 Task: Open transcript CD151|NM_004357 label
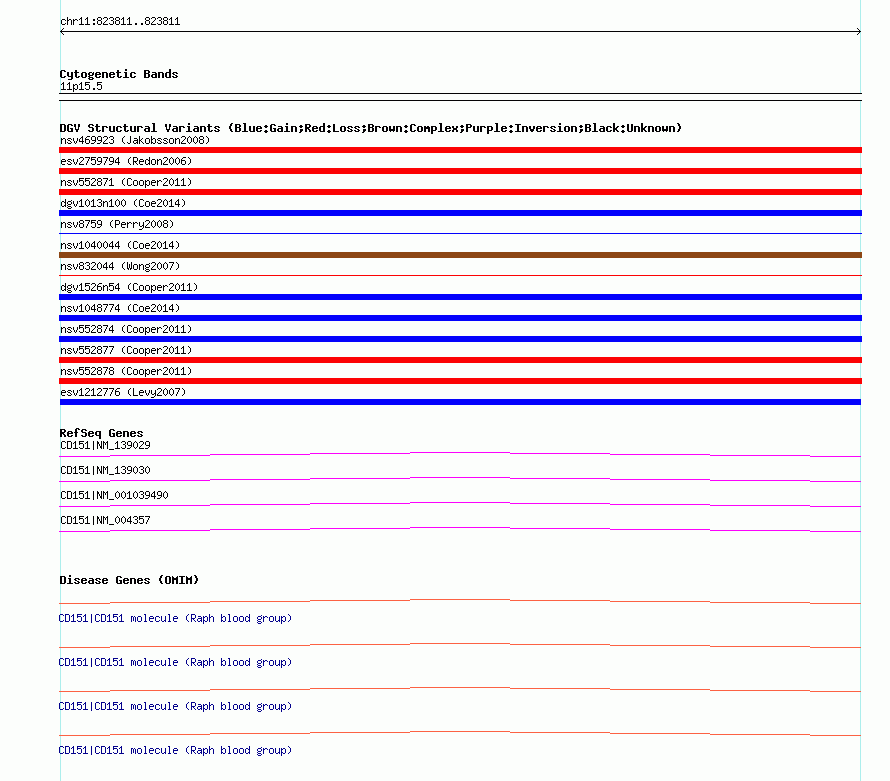(105, 520)
